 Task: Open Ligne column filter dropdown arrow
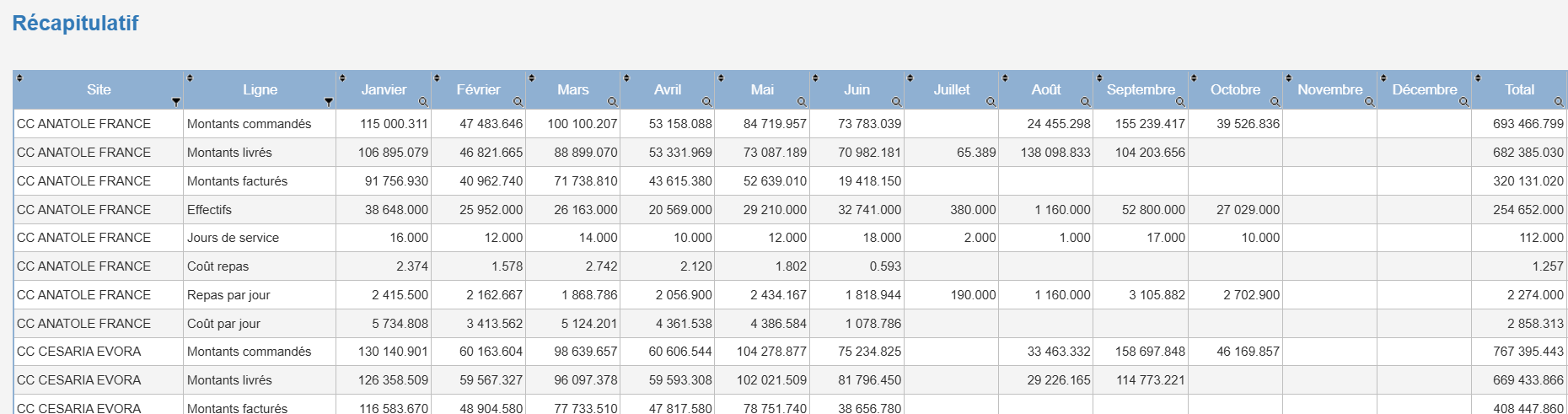pyautogui.click(x=329, y=102)
